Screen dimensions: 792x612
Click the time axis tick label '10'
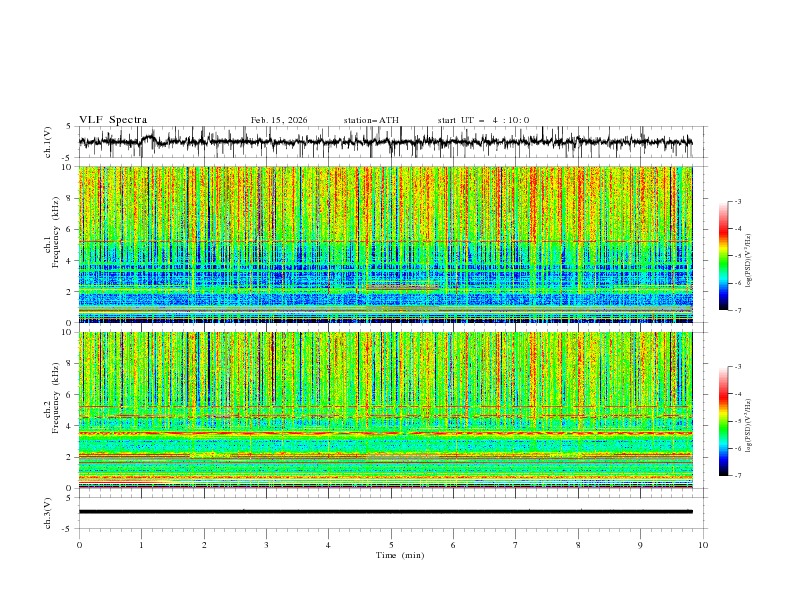click(703, 545)
